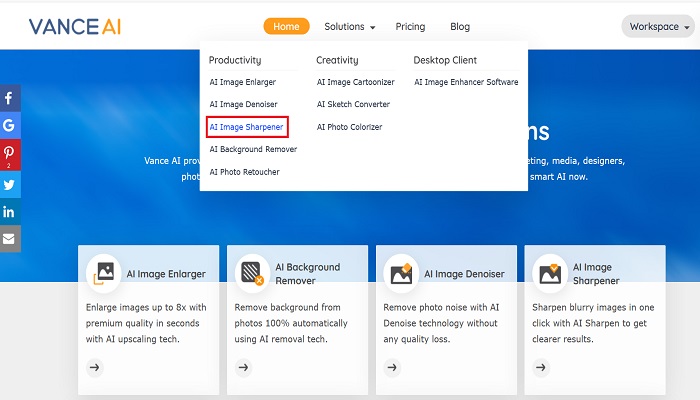Open AI Image Enlarger via its arrow
The height and width of the screenshot is (400, 700).
(95, 367)
